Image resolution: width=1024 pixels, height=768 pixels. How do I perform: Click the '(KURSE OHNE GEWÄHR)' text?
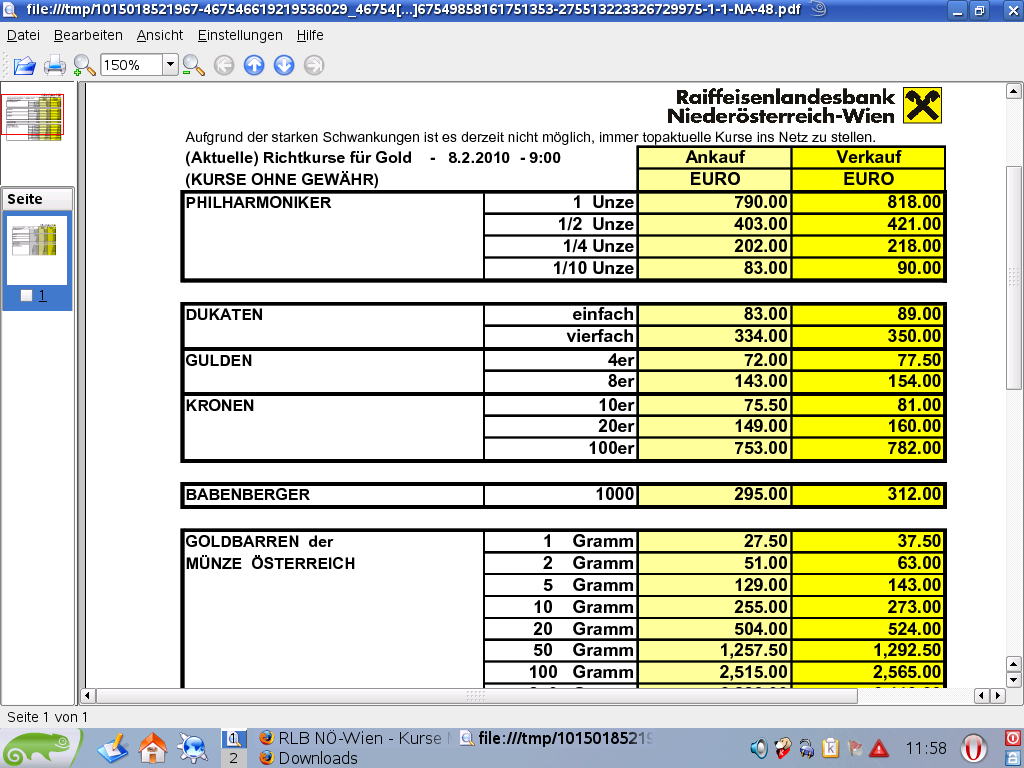pyautogui.click(x=282, y=180)
